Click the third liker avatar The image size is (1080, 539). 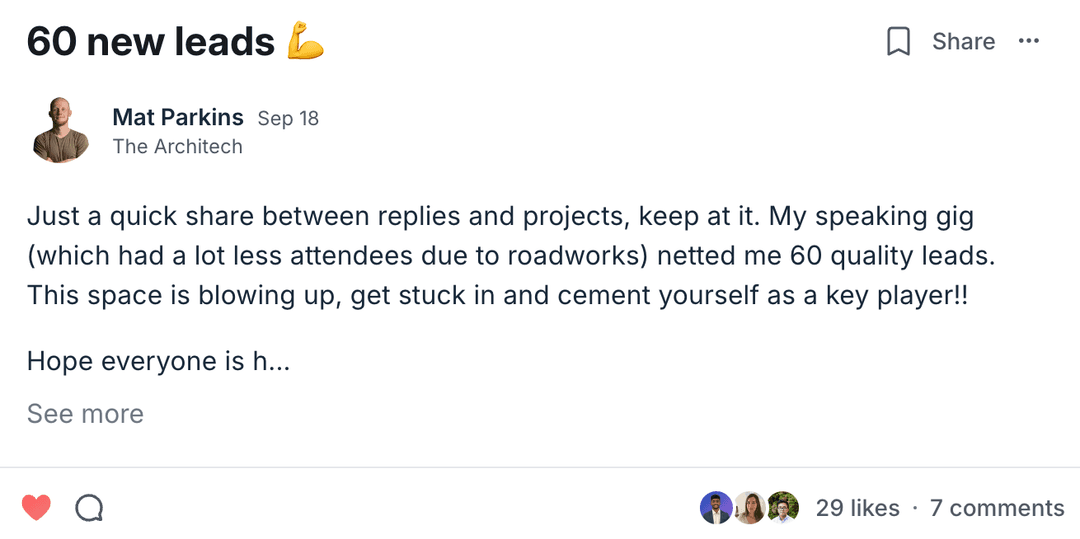[x=783, y=508]
